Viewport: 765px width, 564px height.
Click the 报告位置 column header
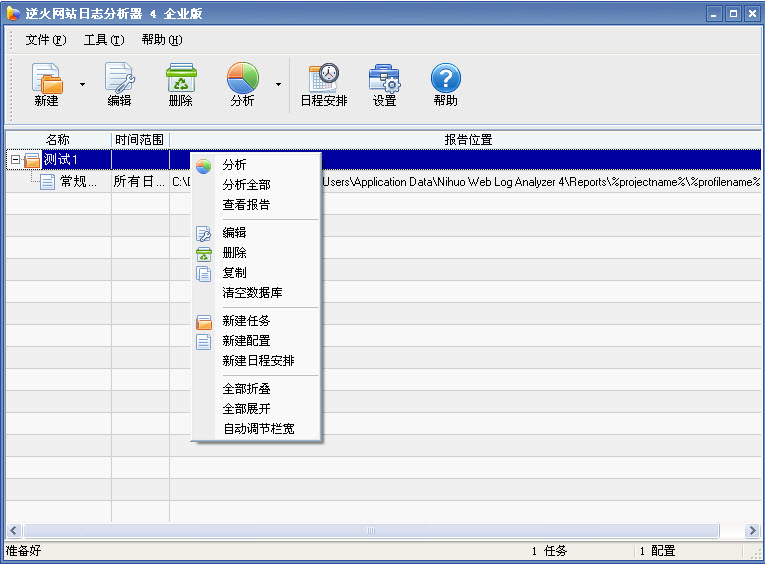tap(467, 140)
